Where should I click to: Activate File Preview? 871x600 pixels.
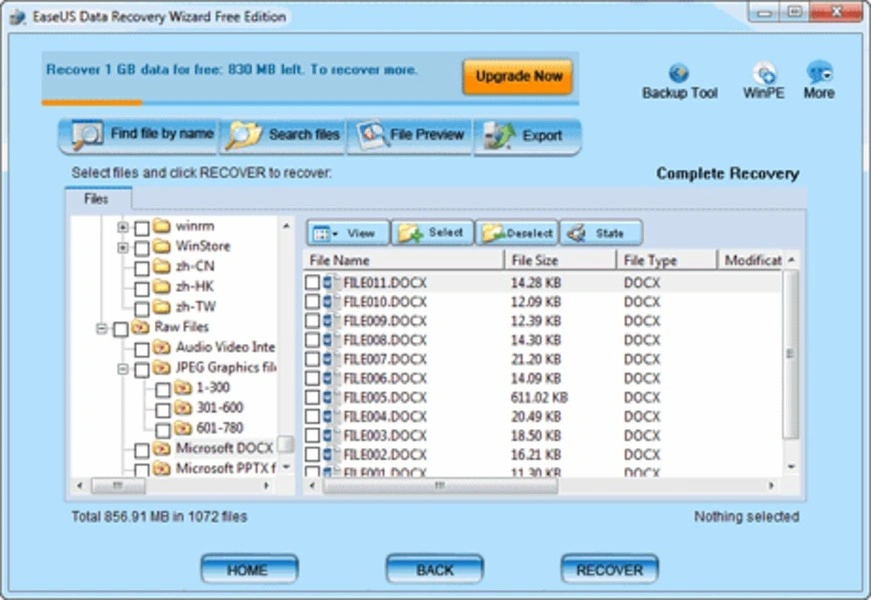point(410,133)
